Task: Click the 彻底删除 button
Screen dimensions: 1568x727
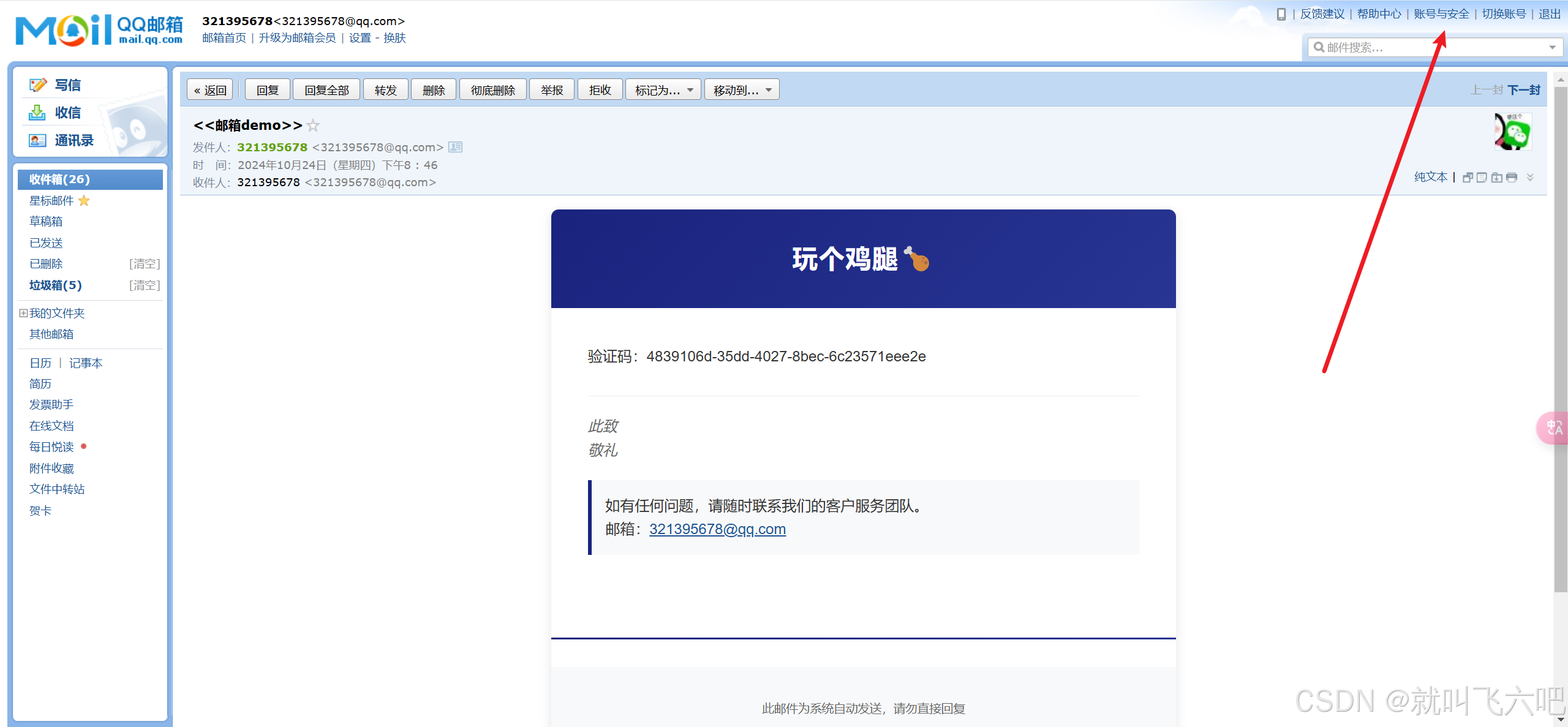Action: click(492, 90)
